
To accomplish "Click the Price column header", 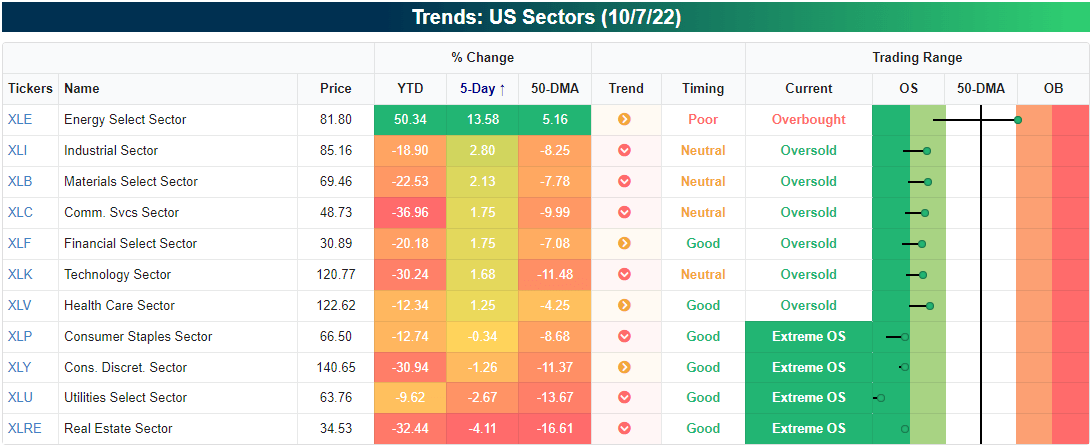I will coord(336,89).
